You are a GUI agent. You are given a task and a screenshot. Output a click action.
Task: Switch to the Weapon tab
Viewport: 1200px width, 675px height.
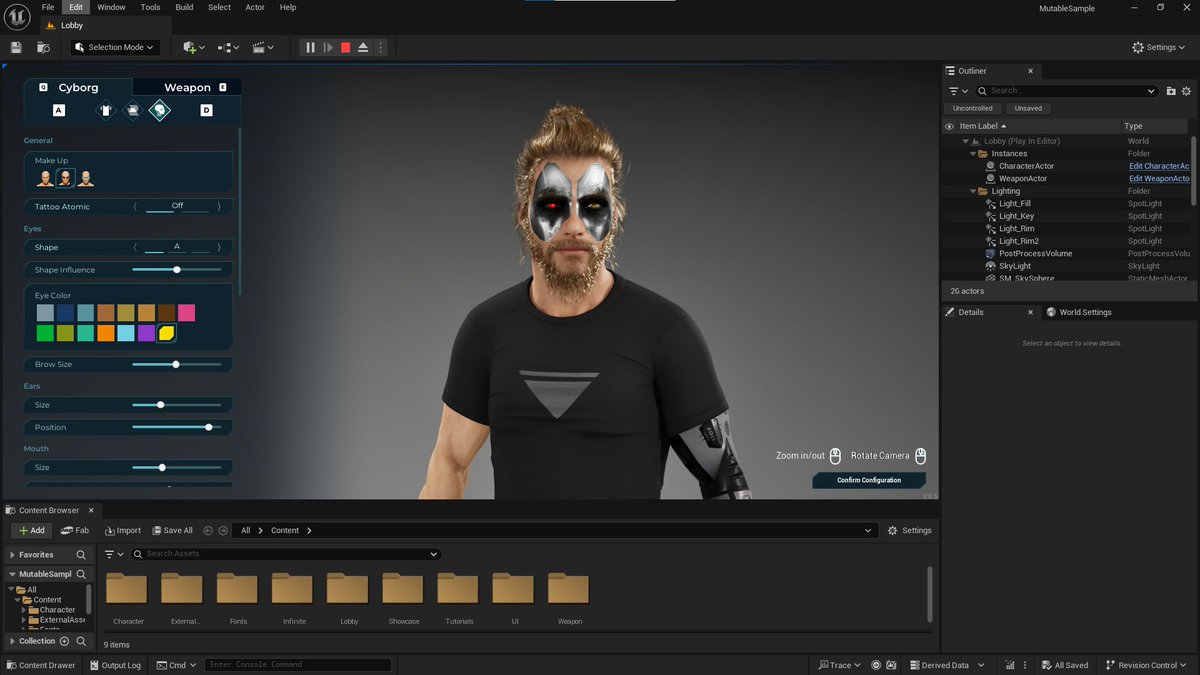pyautogui.click(x=188, y=87)
